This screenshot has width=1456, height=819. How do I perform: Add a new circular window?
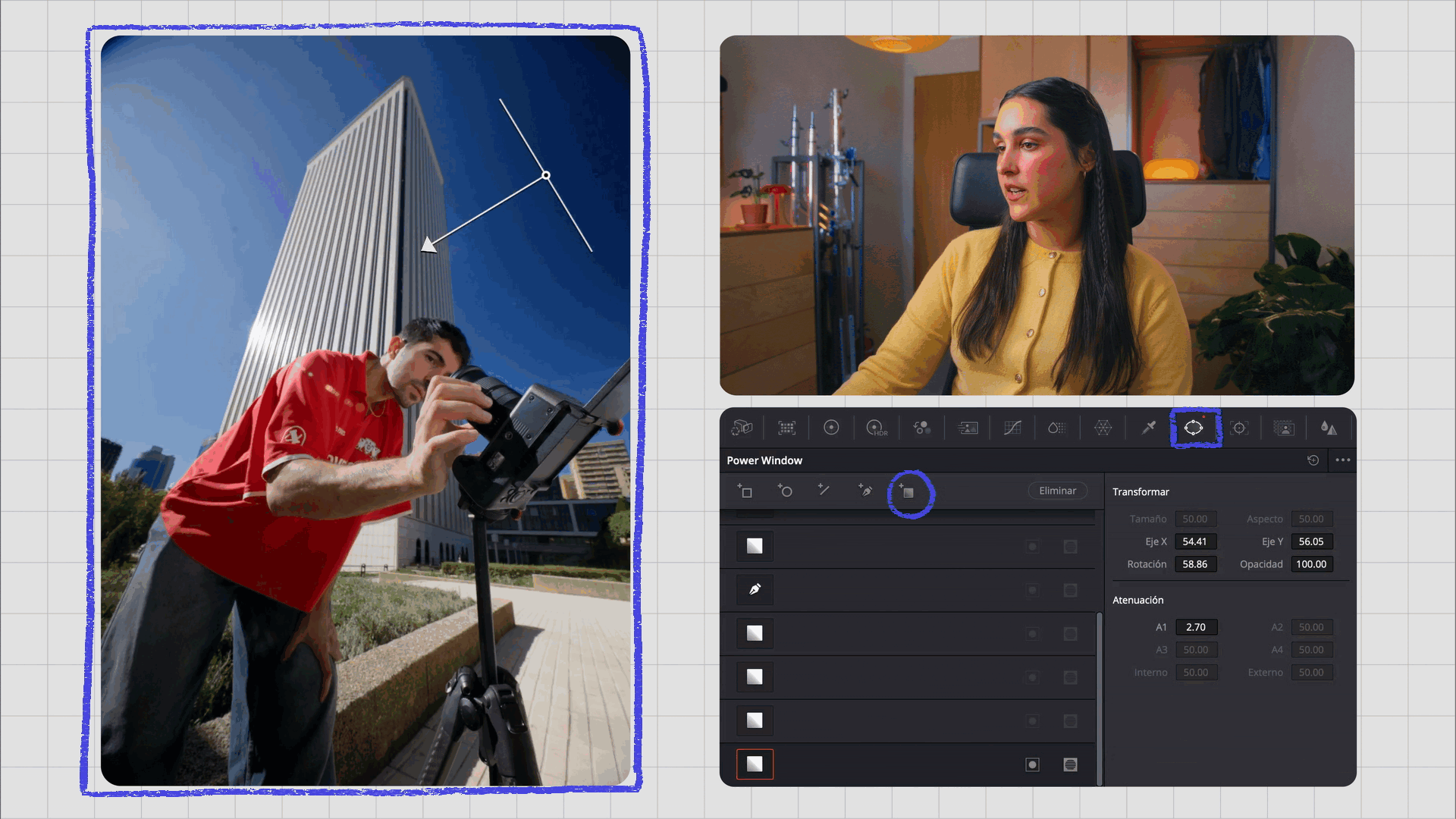785,491
